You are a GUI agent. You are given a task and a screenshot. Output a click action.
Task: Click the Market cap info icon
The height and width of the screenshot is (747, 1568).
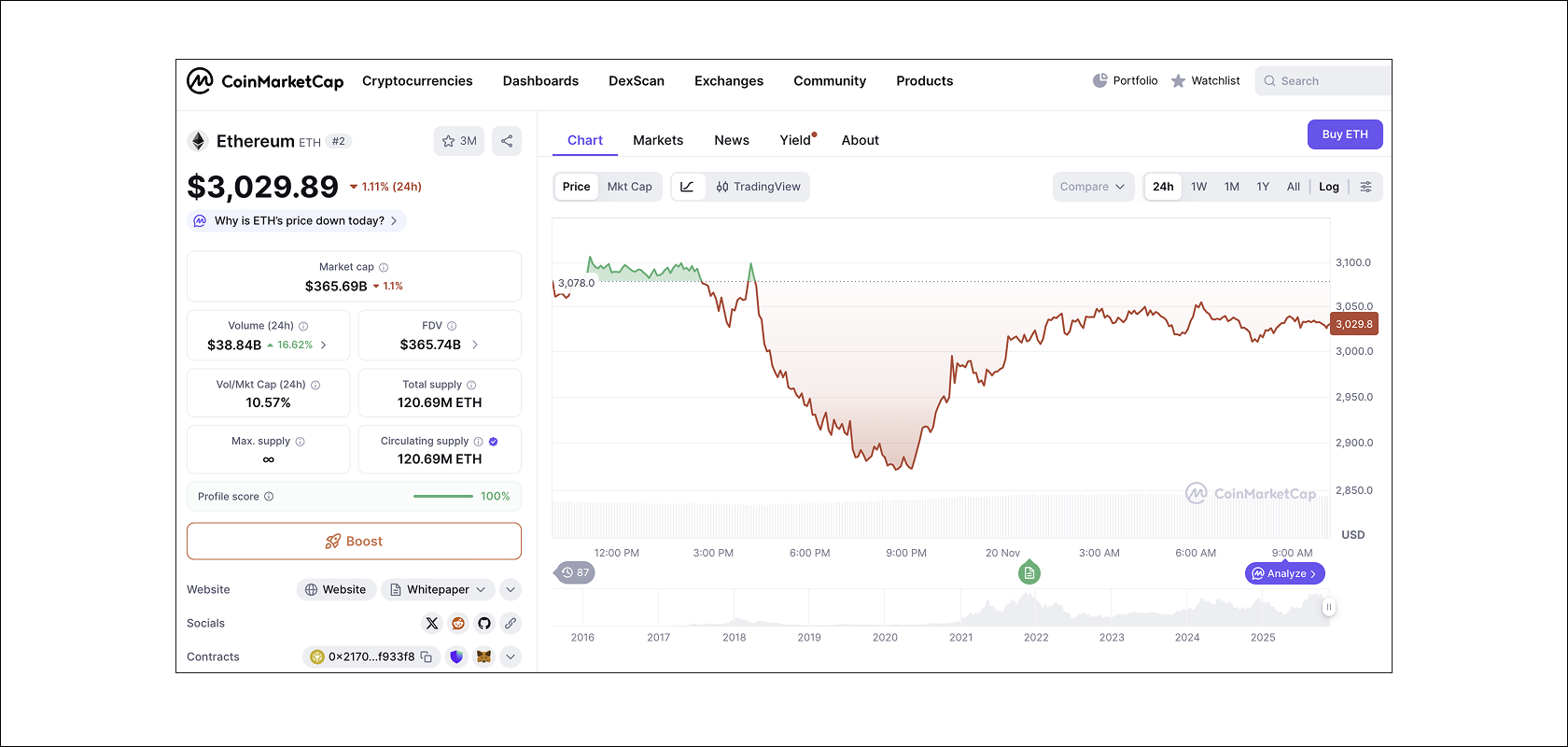pyautogui.click(x=384, y=267)
